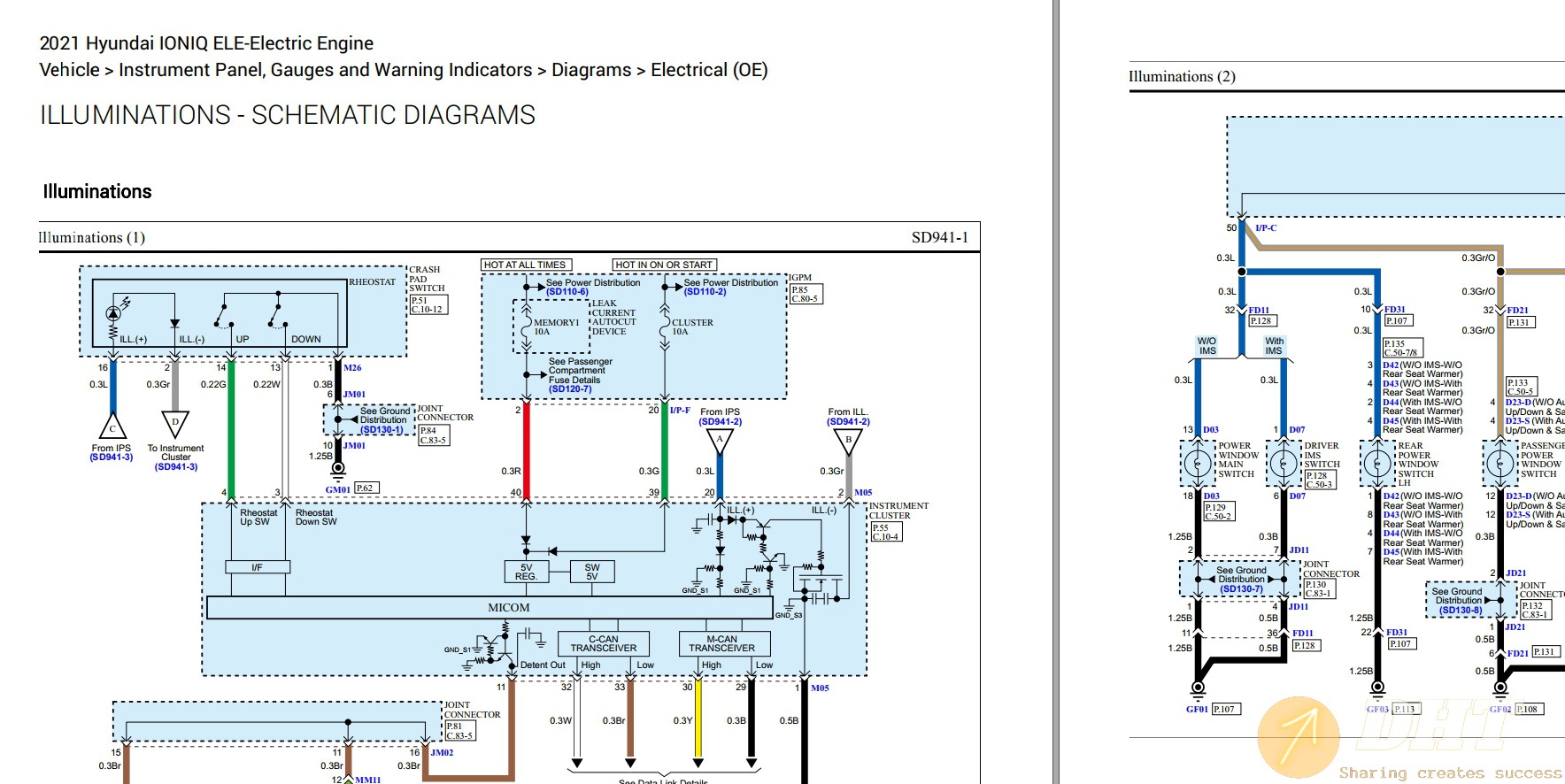Viewport: 1565px width, 784px height.
Task: Select the MM11 connector label
Action: (x=368, y=780)
